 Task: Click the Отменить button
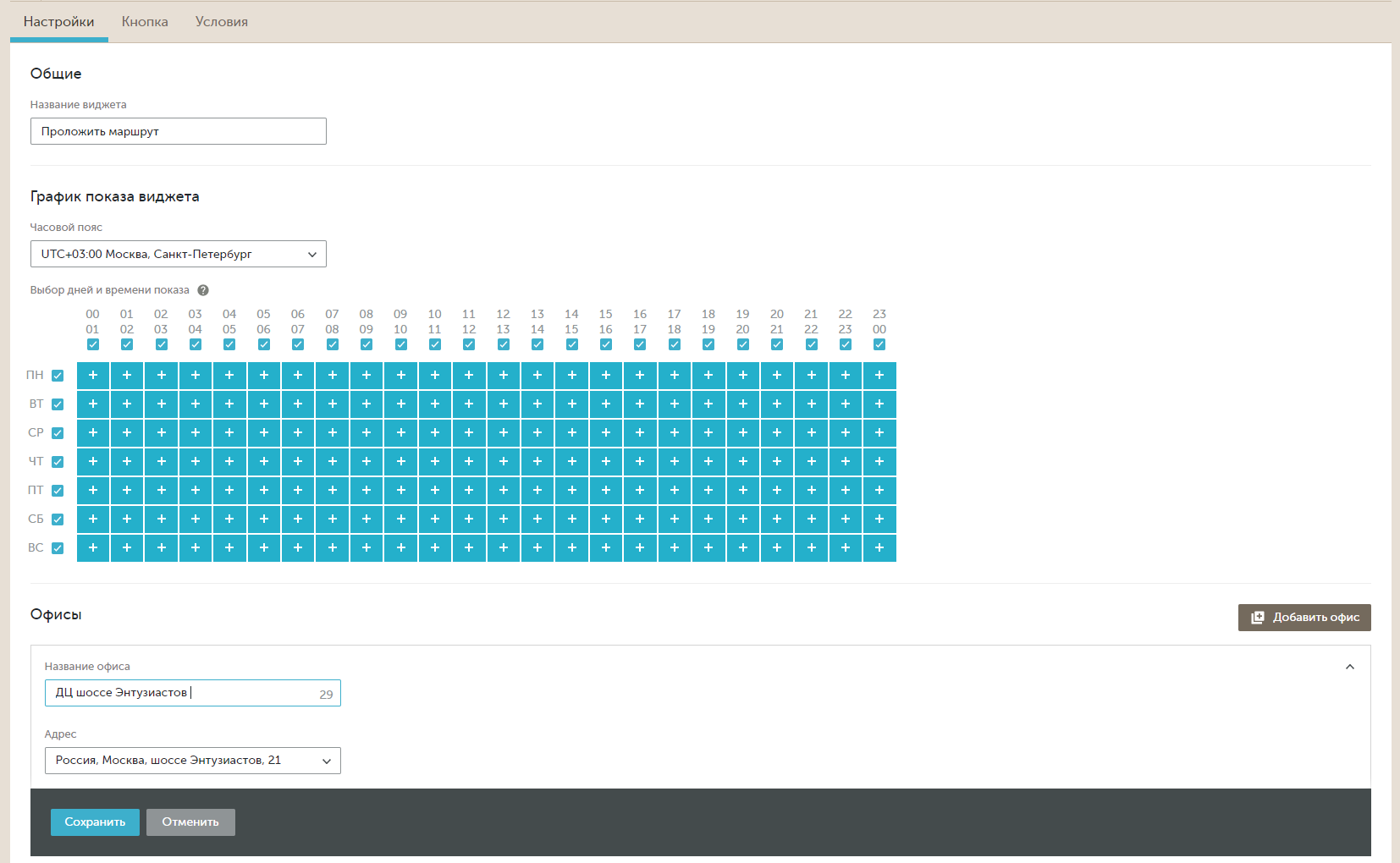(x=190, y=822)
